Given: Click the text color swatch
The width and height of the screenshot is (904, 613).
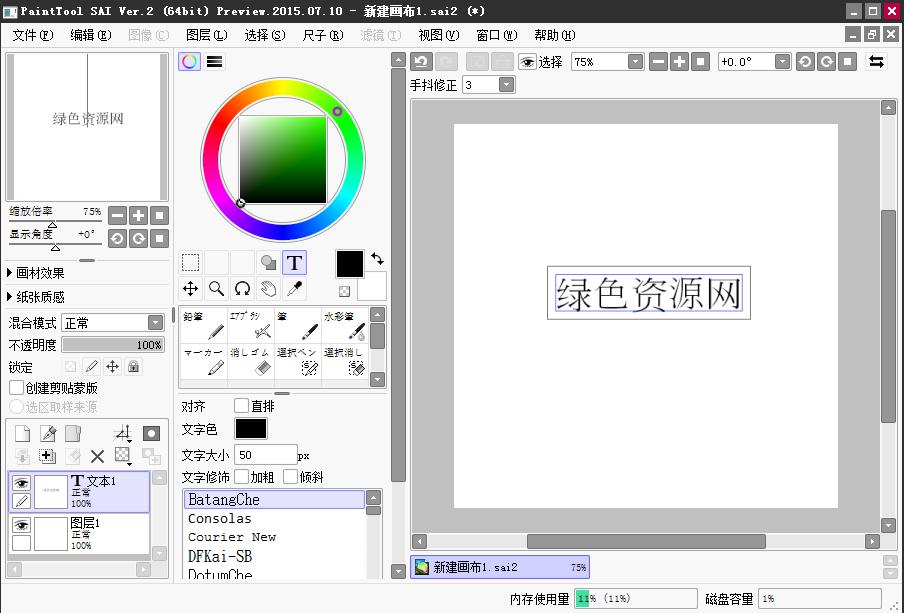Looking at the screenshot, I should coord(250,429).
